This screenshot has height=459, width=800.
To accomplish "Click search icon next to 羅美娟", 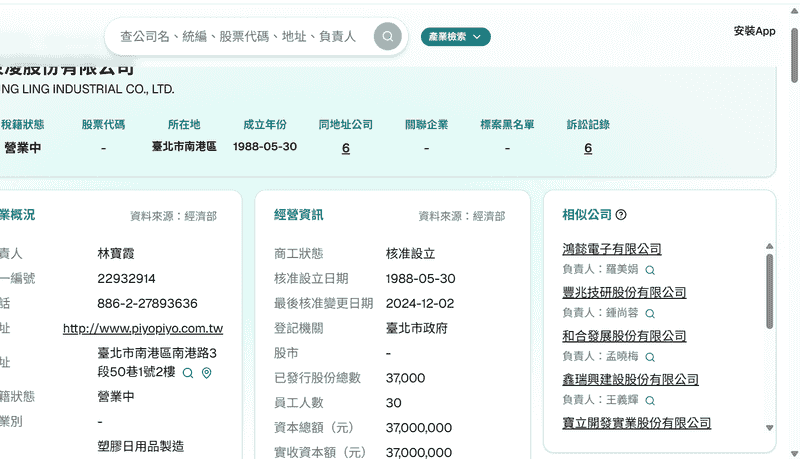I will point(649,270).
